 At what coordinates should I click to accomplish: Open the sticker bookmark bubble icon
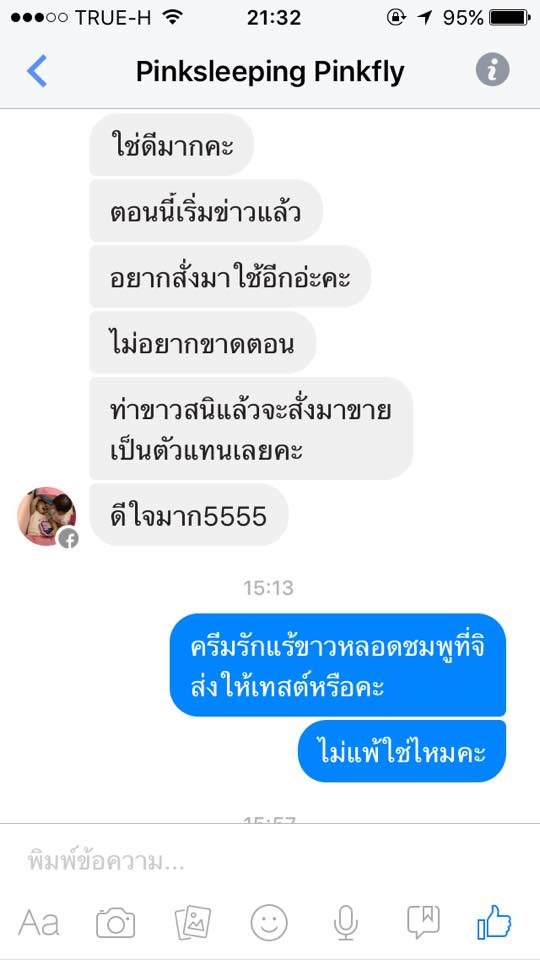click(423, 922)
